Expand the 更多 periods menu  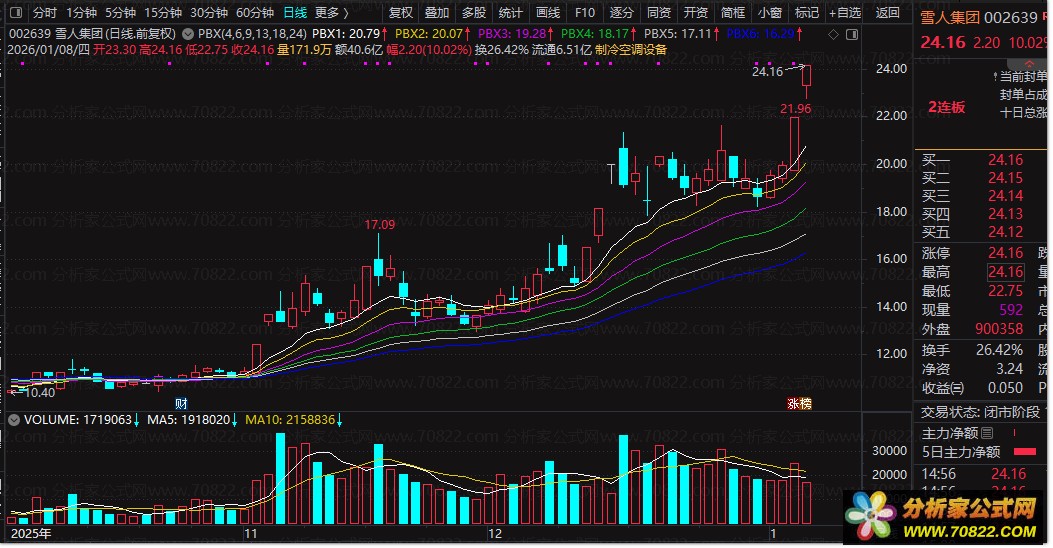[x=332, y=12]
